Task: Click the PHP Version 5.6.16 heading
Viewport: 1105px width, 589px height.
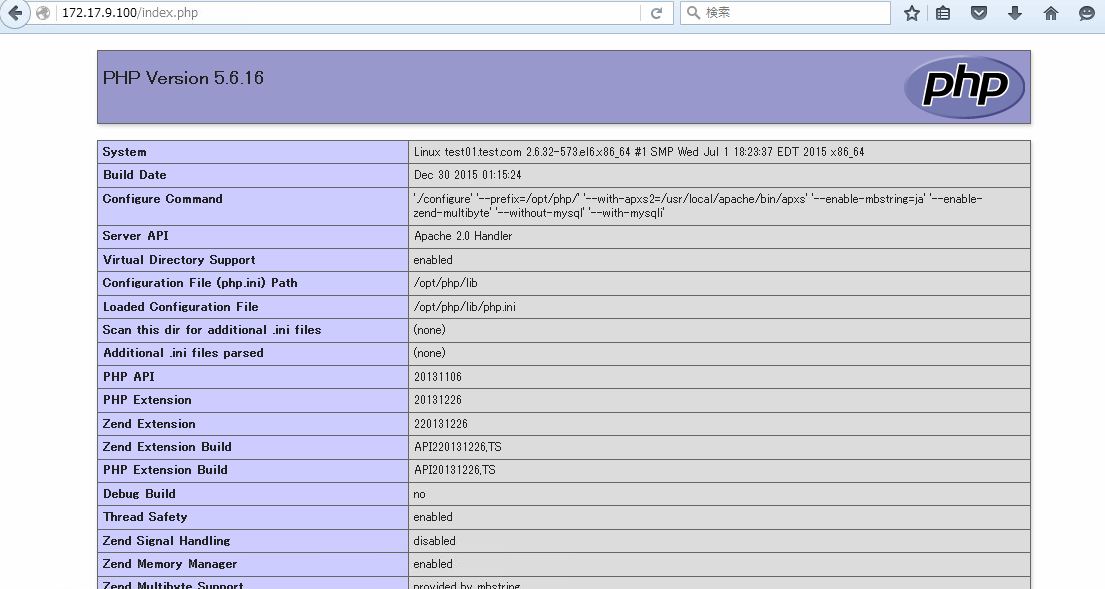Action: [183, 78]
